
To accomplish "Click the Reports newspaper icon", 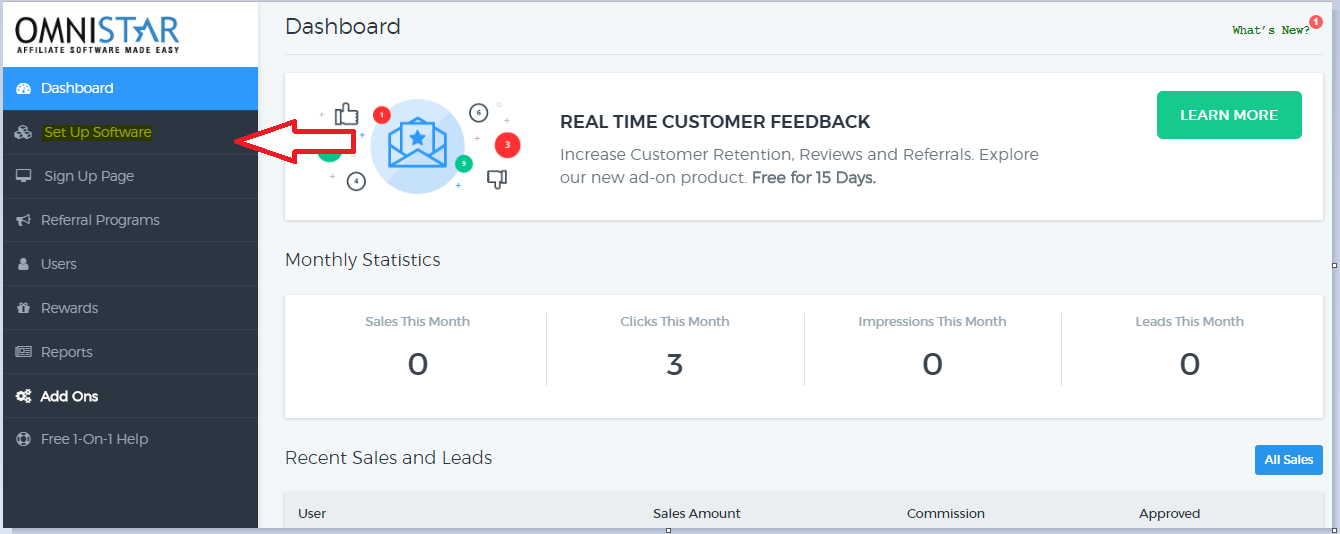I will coord(24,352).
